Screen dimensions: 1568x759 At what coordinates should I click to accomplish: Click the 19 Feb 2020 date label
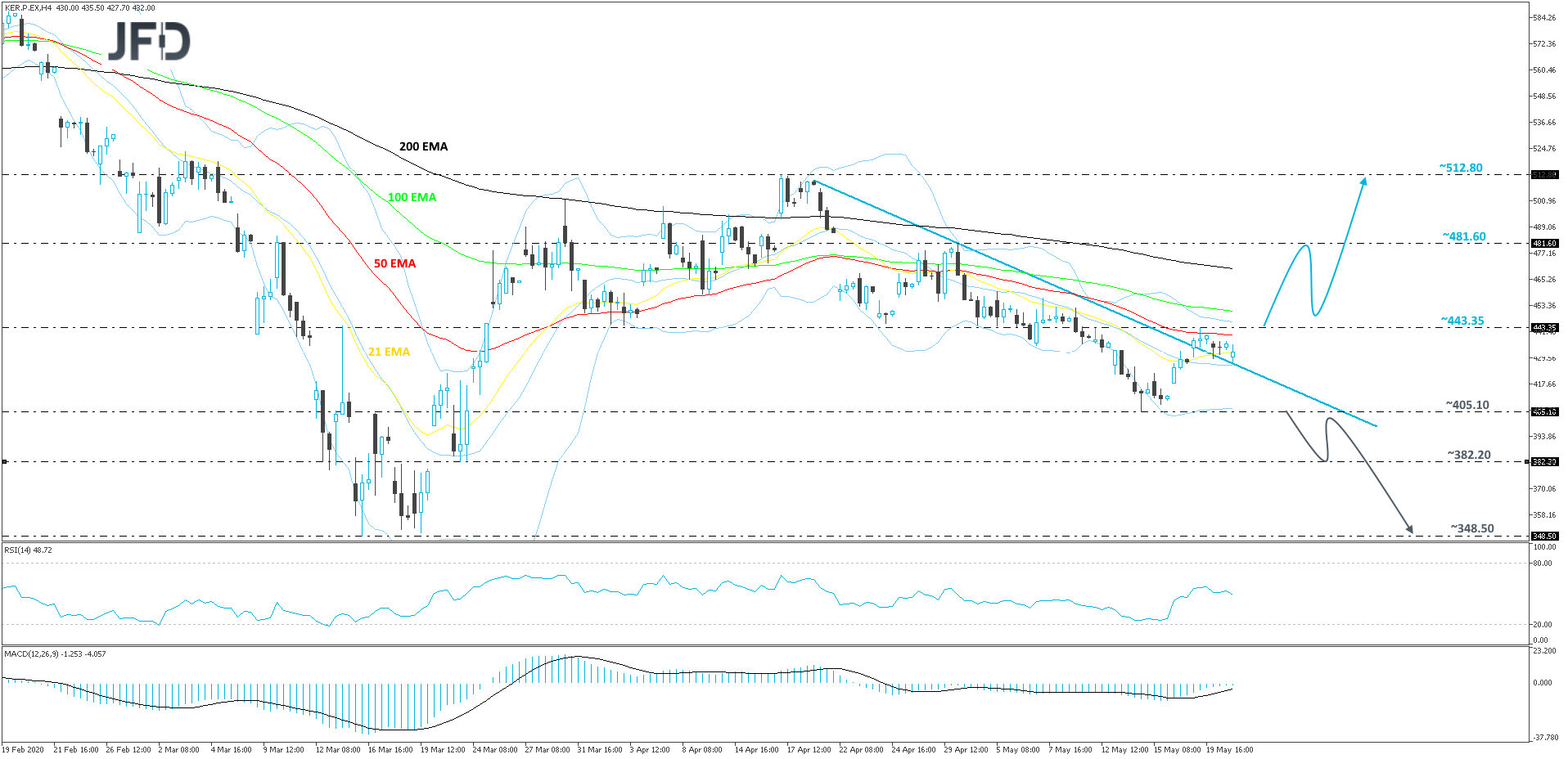[x=24, y=749]
